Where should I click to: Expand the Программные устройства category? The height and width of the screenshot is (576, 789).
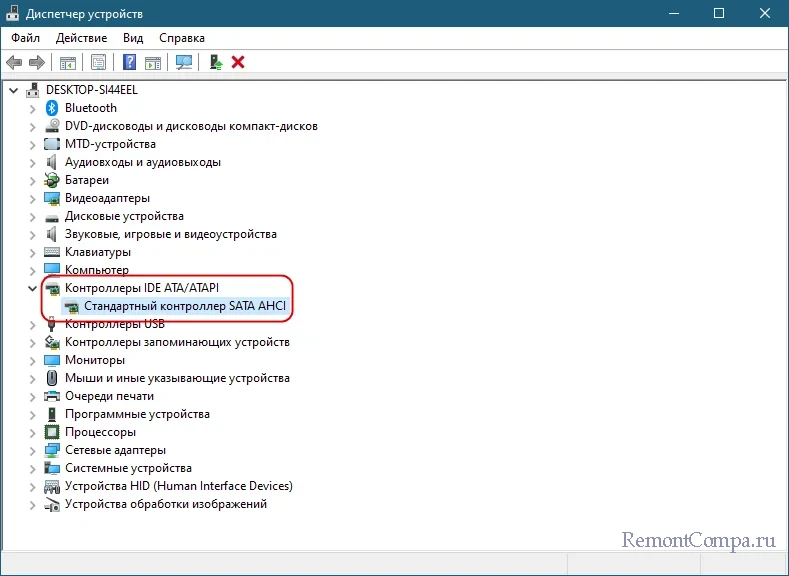[x=33, y=415]
